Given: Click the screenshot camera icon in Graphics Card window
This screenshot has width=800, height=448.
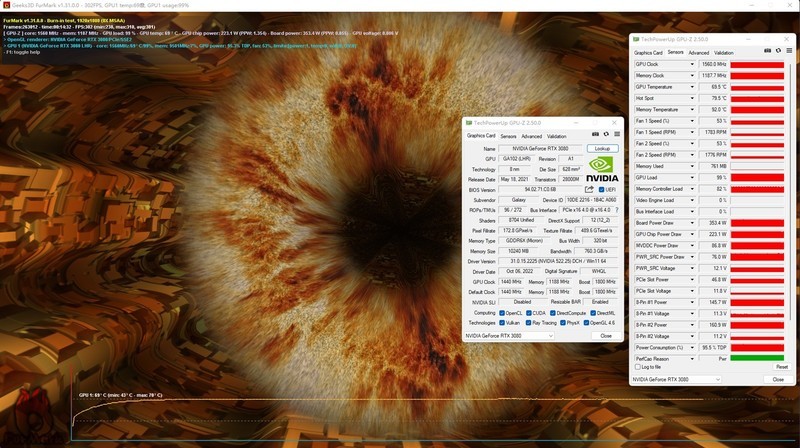Looking at the screenshot, I should tap(595, 134).
